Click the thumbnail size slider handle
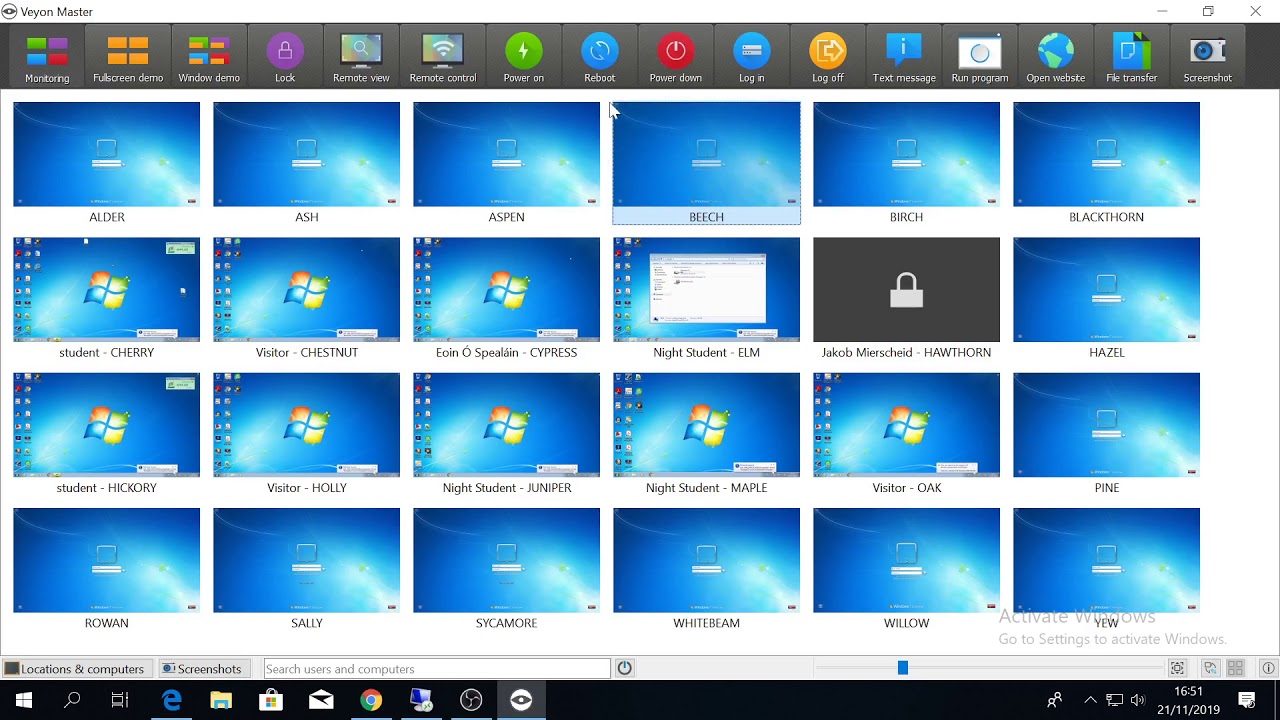Screen dimensions: 1280x720 tap(902, 668)
